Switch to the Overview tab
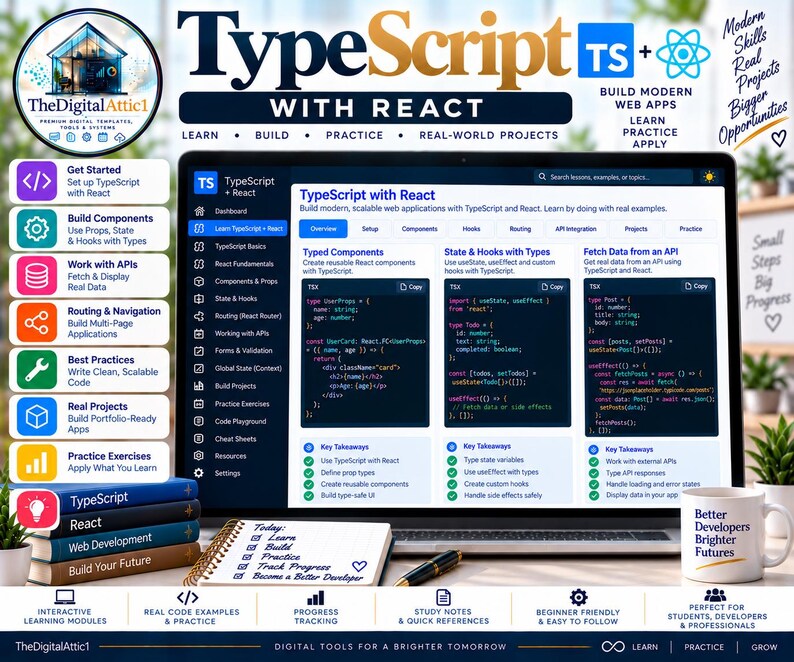Screen dimensions: 794x662 (x=323, y=229)
